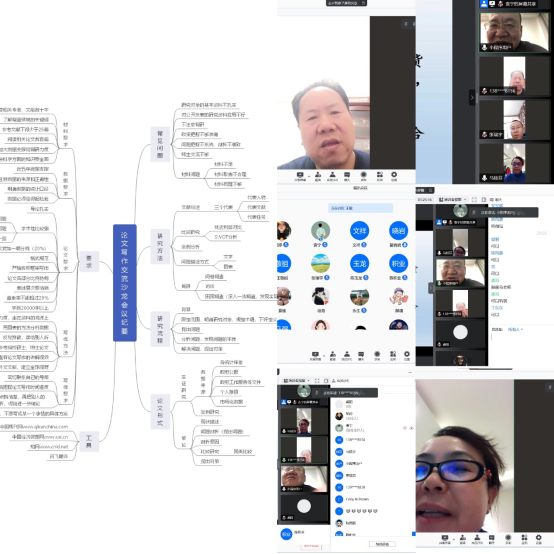
Task: Toggle the microphone on bottom video tile, top-right panel
Action: point(484,178)
